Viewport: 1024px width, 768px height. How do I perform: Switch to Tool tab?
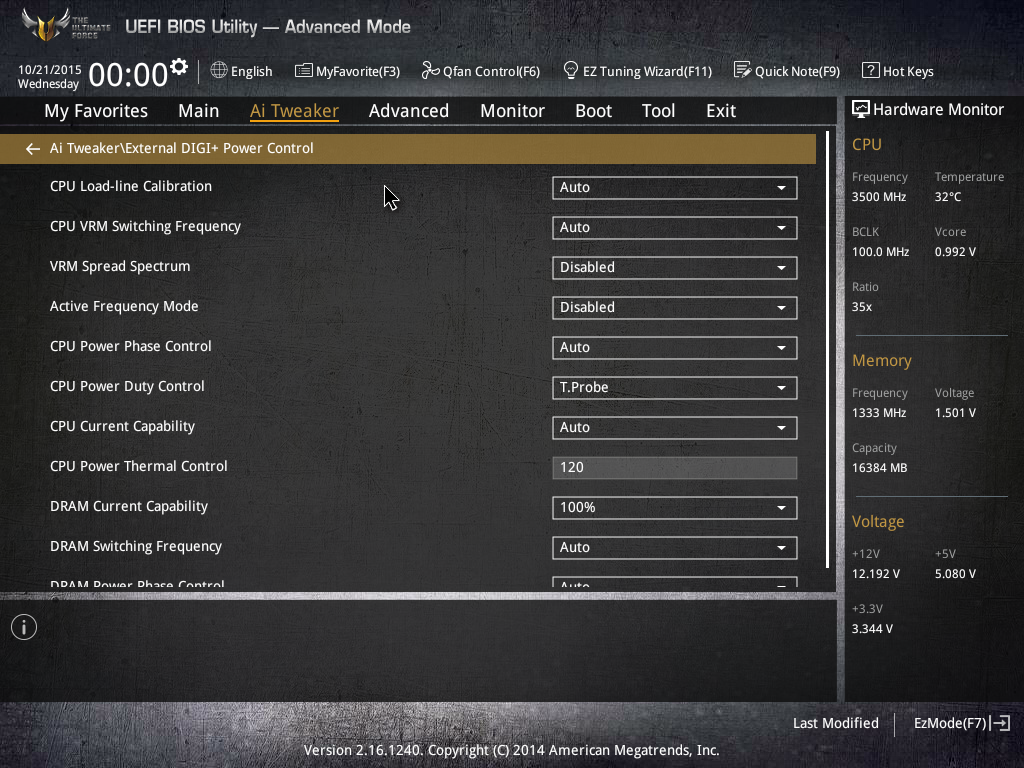658,110
